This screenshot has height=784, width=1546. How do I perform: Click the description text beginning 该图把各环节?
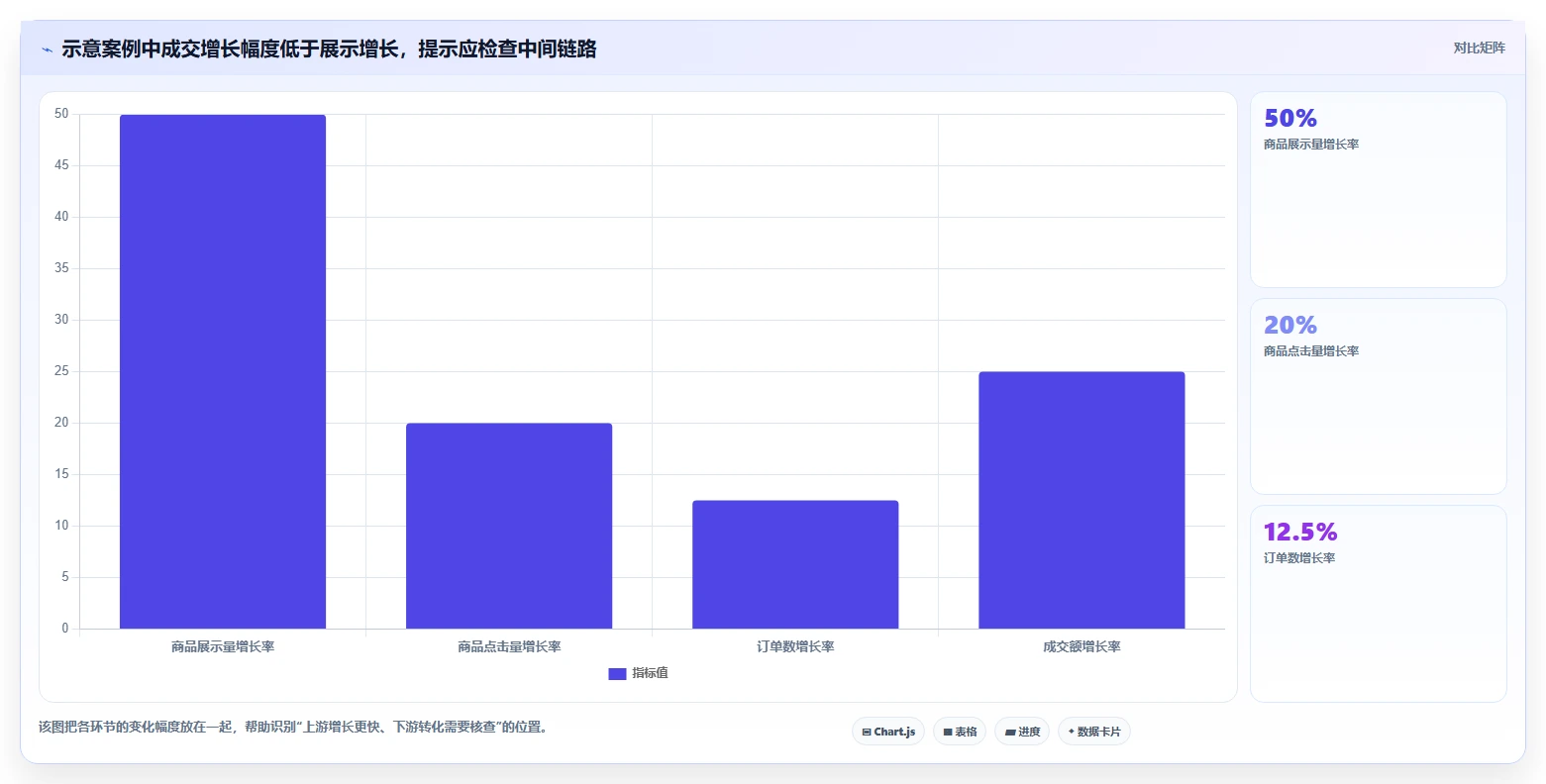(293, 727)
